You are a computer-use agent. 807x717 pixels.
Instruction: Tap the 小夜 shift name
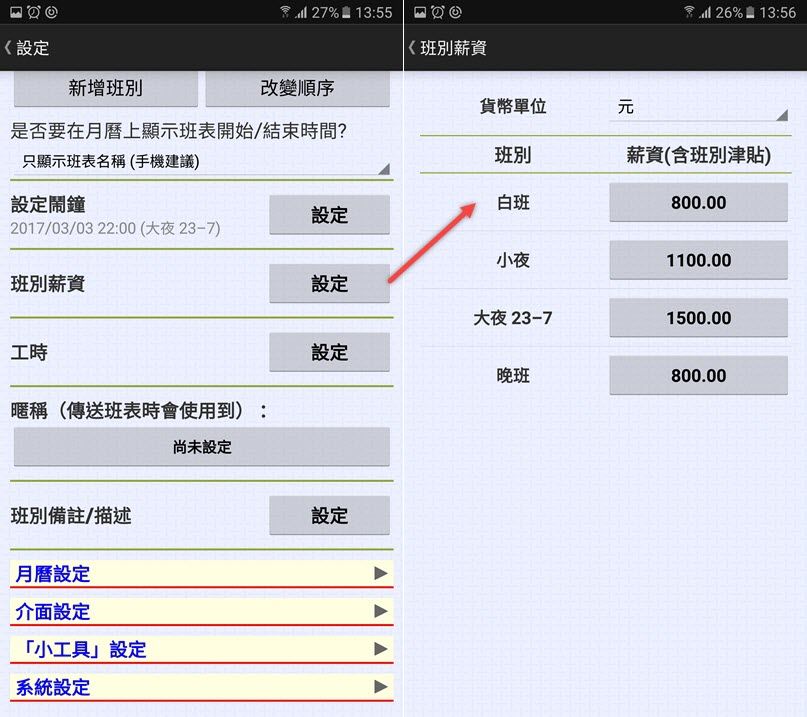tap(513, 260)
